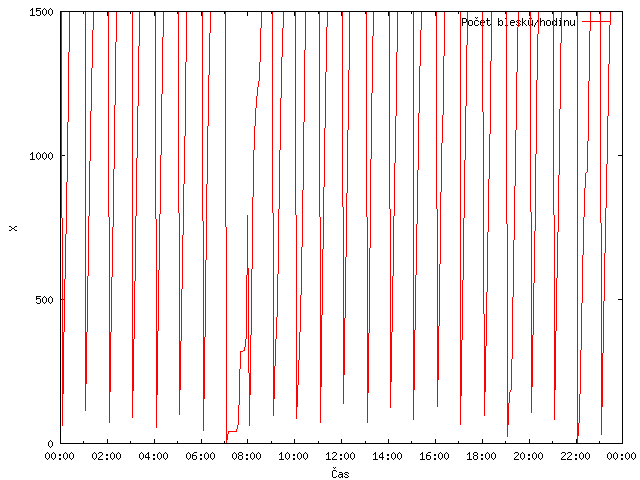
Task: Click the 22:00 time label
Action: point(575,456)
